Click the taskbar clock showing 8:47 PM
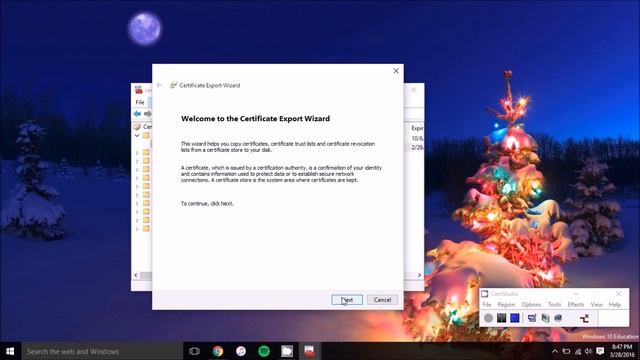Viewport: 640px width, 360px height. tap(622, 351)
